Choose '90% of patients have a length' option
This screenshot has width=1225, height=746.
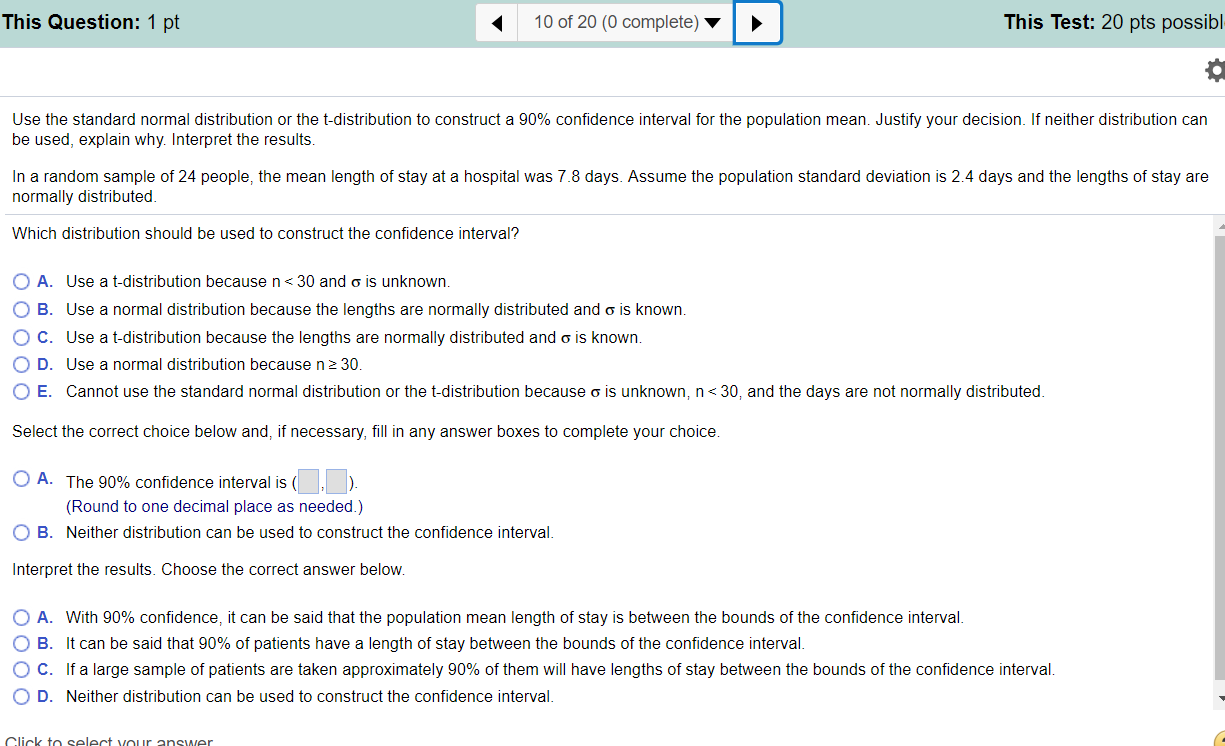click(22, 644)
